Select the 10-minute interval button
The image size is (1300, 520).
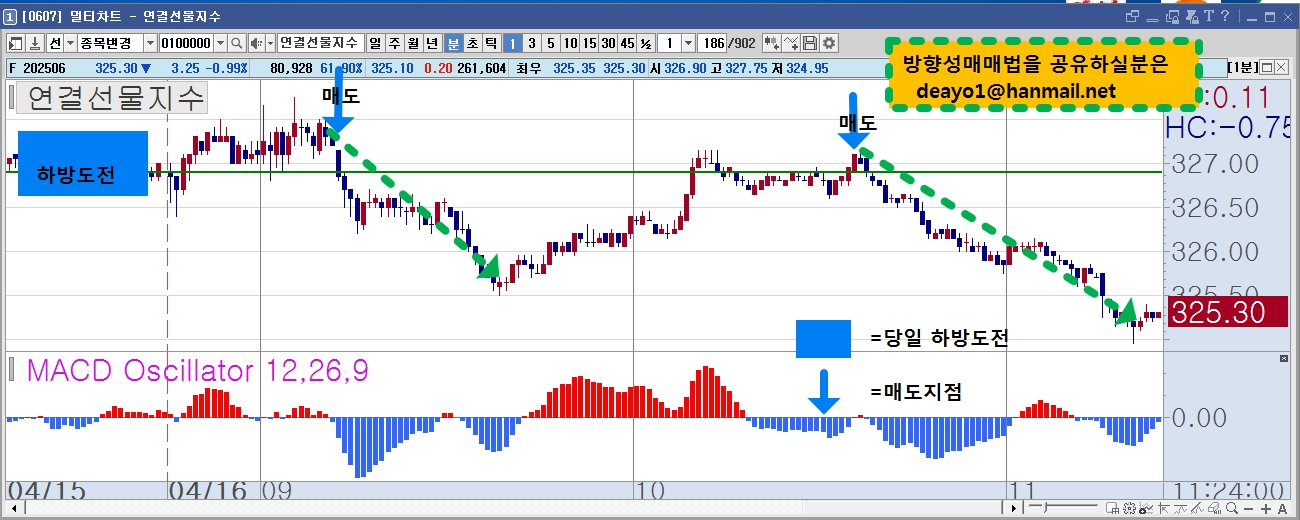[570, 43]
